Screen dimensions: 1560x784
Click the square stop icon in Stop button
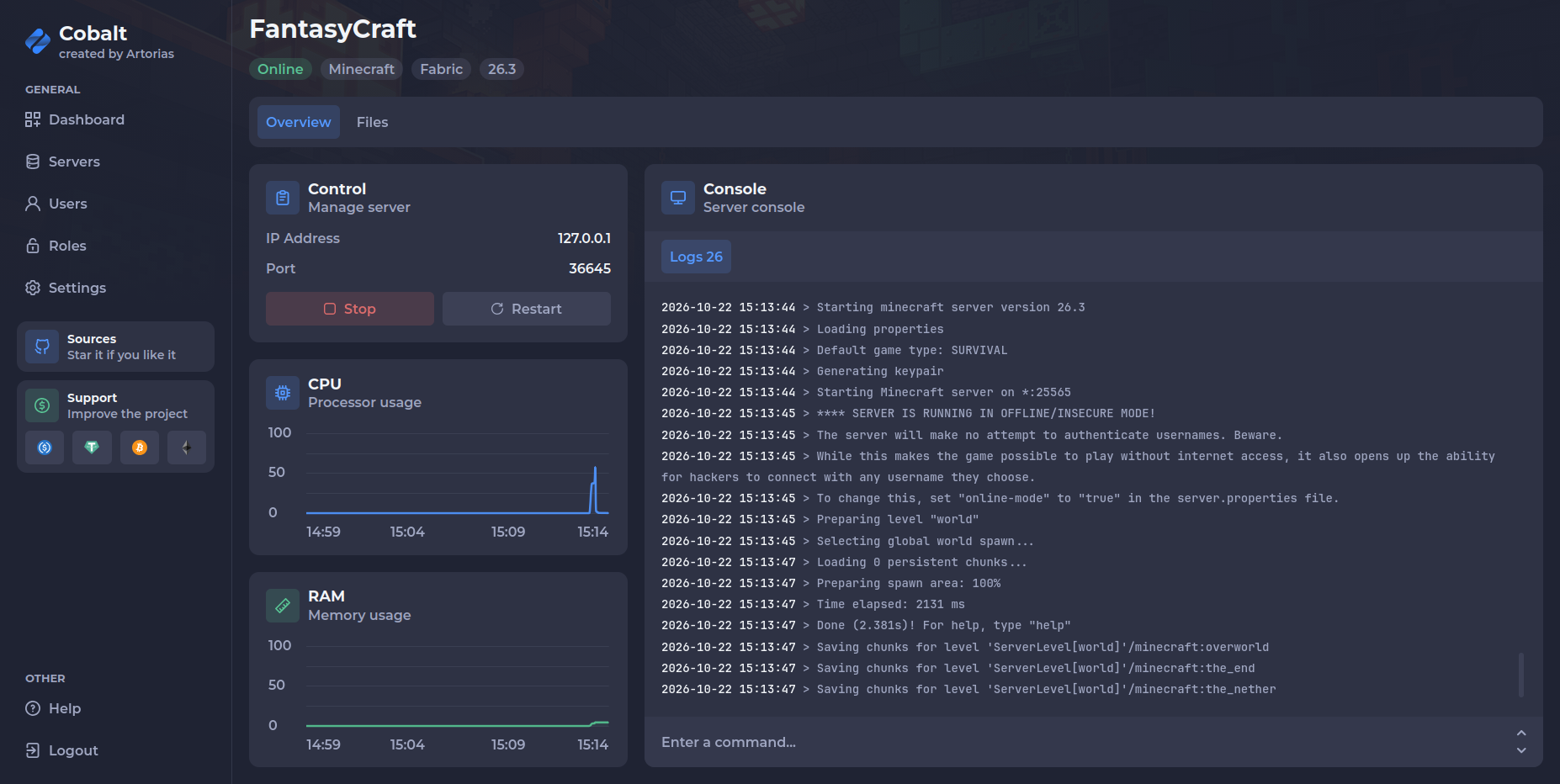[330, 309]
